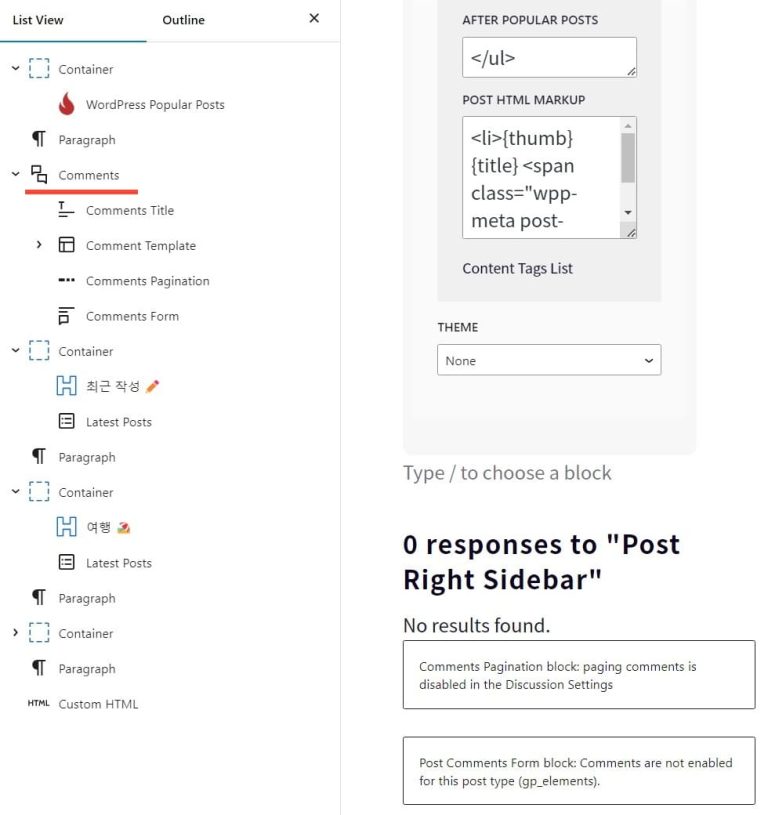768x815 pixels.
Task: Switch to the Outline tab
Action: pyautogui.click(x=183, y=19)
